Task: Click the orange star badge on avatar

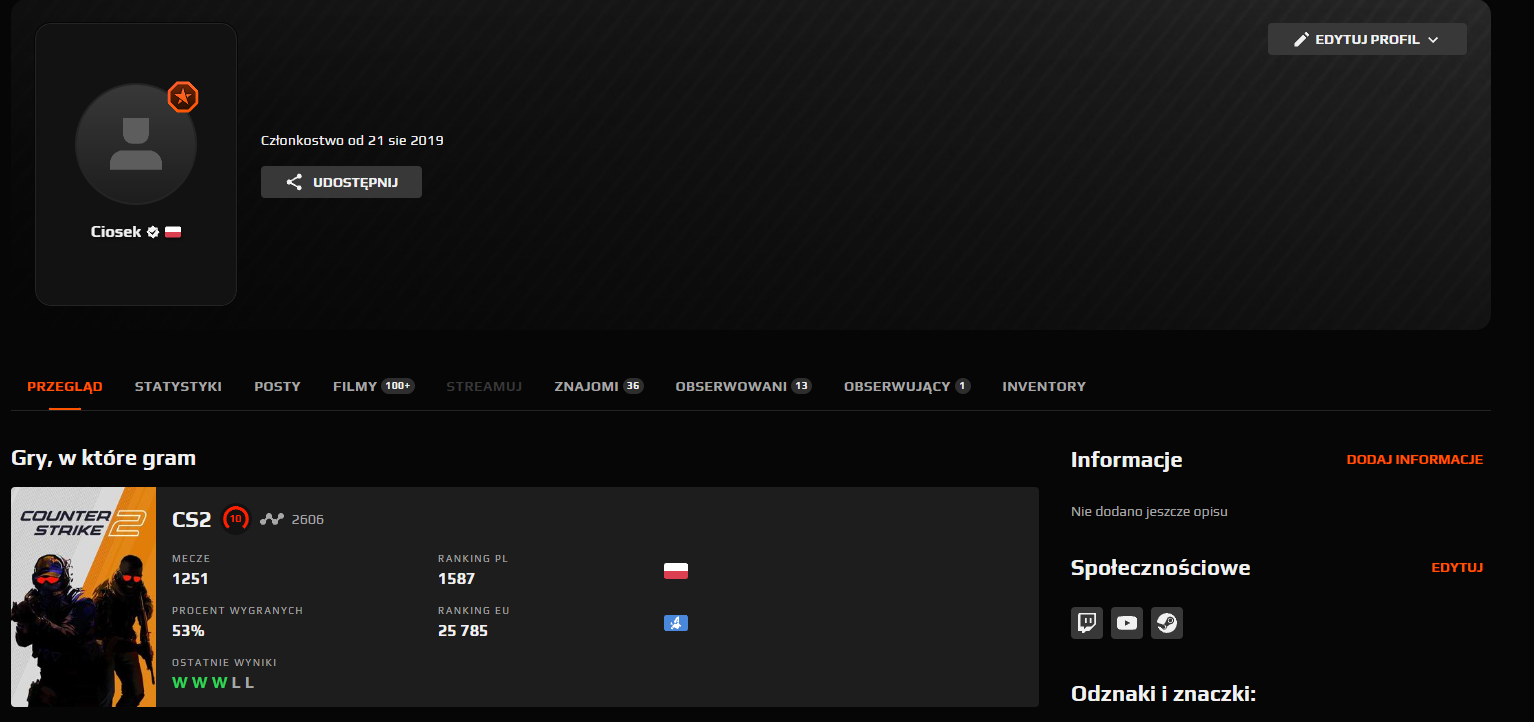Action: click(x=183, y=97)
